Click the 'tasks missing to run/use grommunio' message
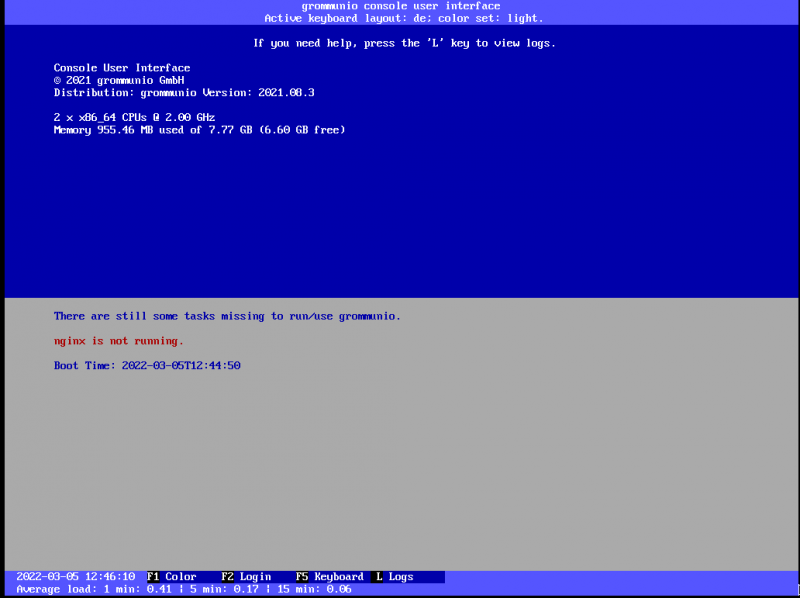800x598 pixels. 227,316
